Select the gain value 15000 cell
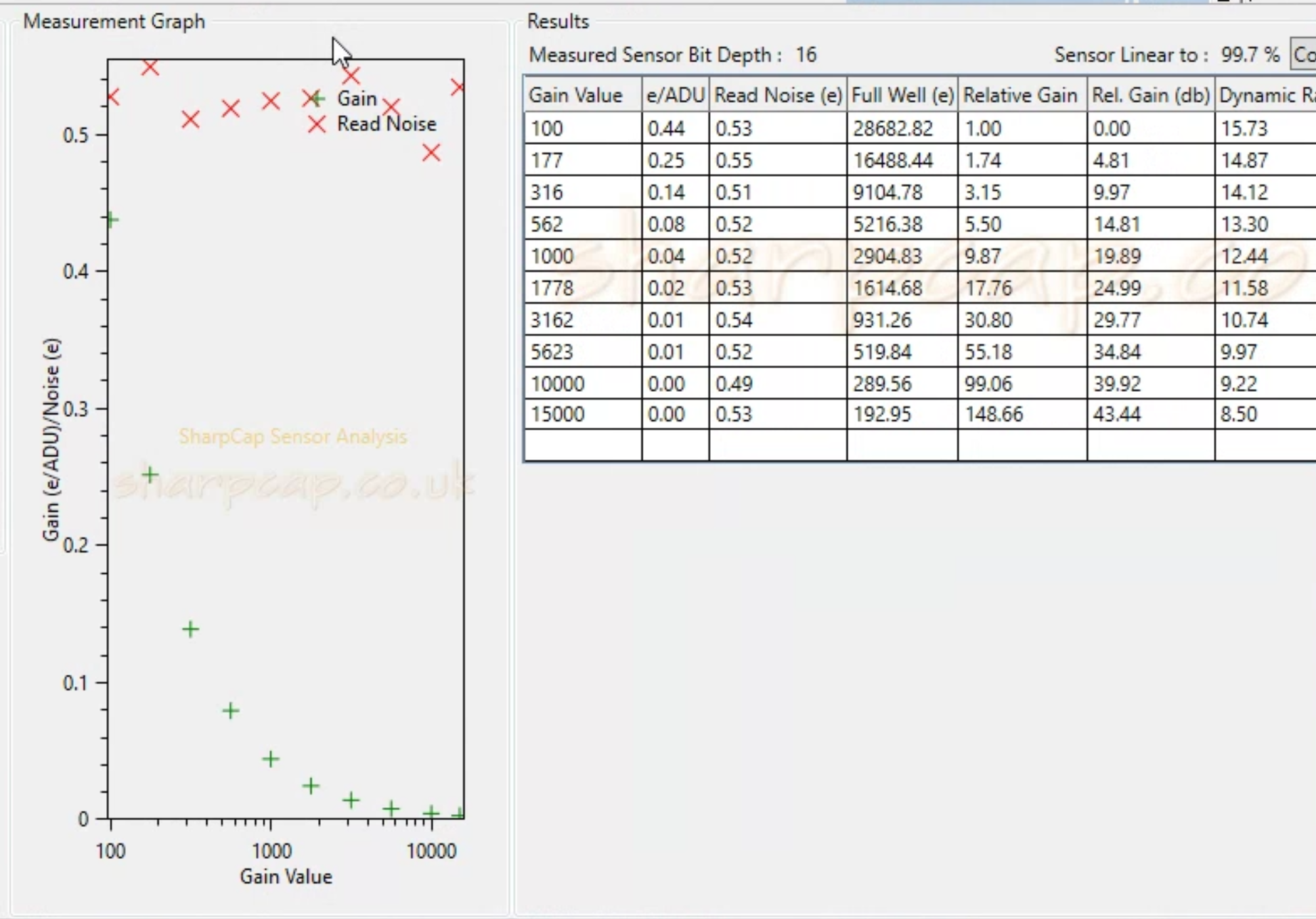The width and height of the screenshot is (1316, 919). [583, 414]
